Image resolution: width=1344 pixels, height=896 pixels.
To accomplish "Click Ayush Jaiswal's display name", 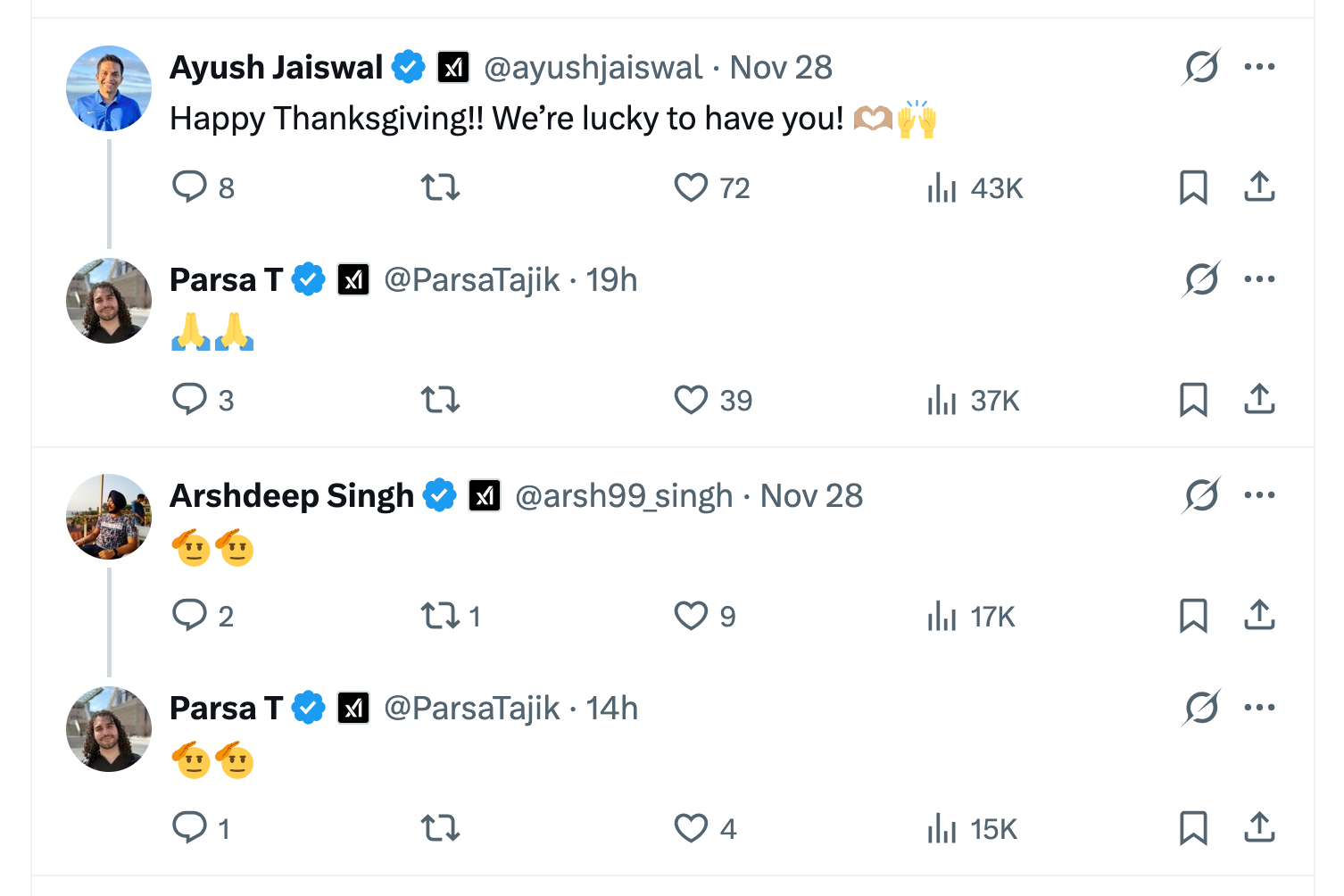I will point(276,68).
